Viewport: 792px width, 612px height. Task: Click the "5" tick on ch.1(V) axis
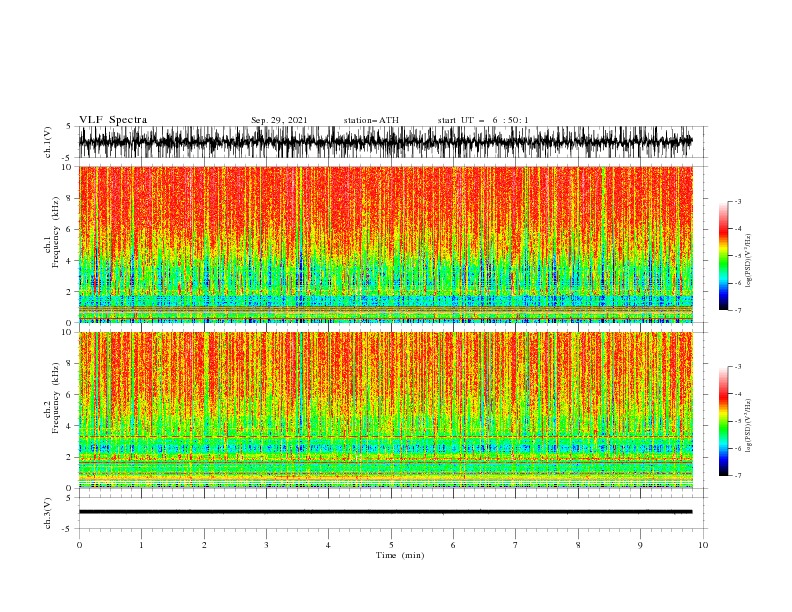click(x=69, y=126)
